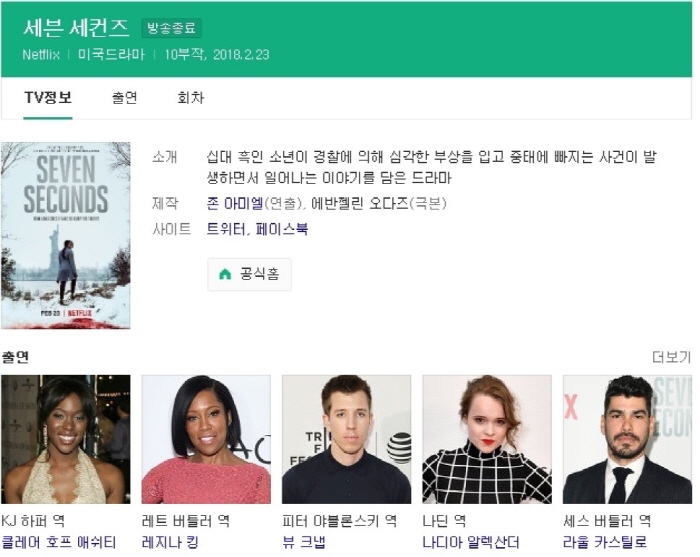
Task: Click the 레지나 킹 name link
Action: 170,542
